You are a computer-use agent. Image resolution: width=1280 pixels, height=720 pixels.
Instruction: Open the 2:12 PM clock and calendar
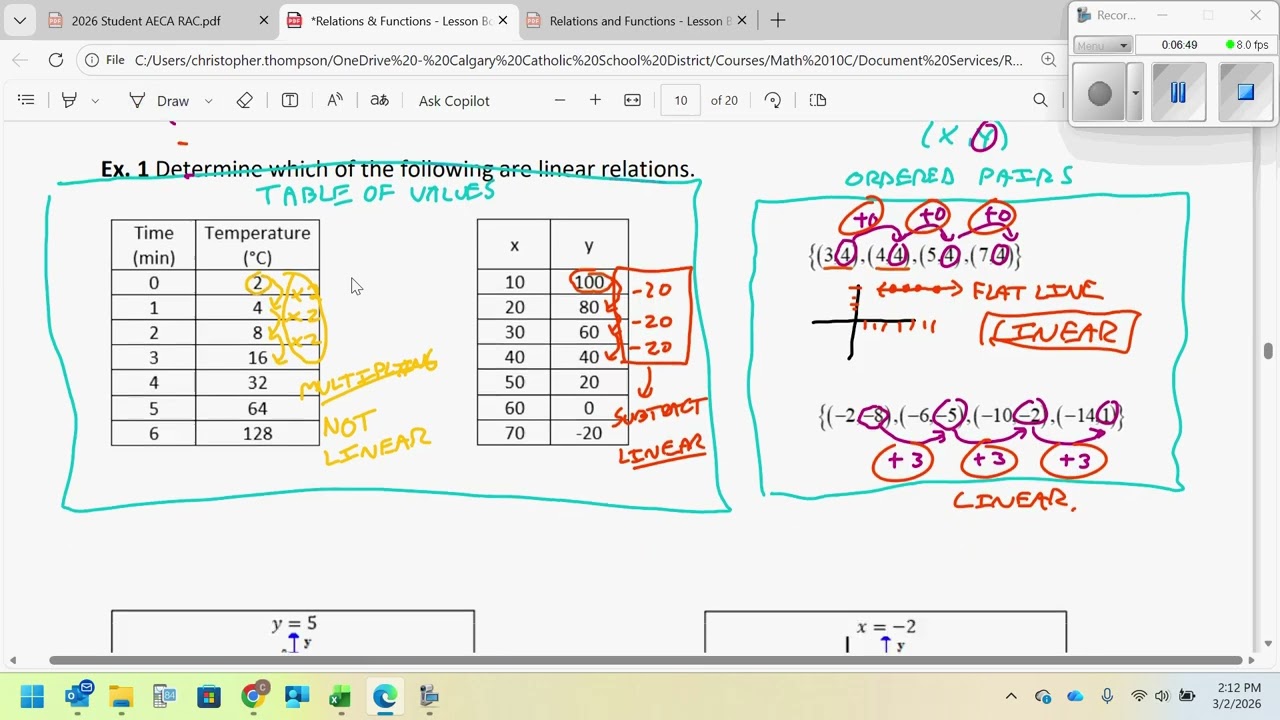click(1240, 696)
